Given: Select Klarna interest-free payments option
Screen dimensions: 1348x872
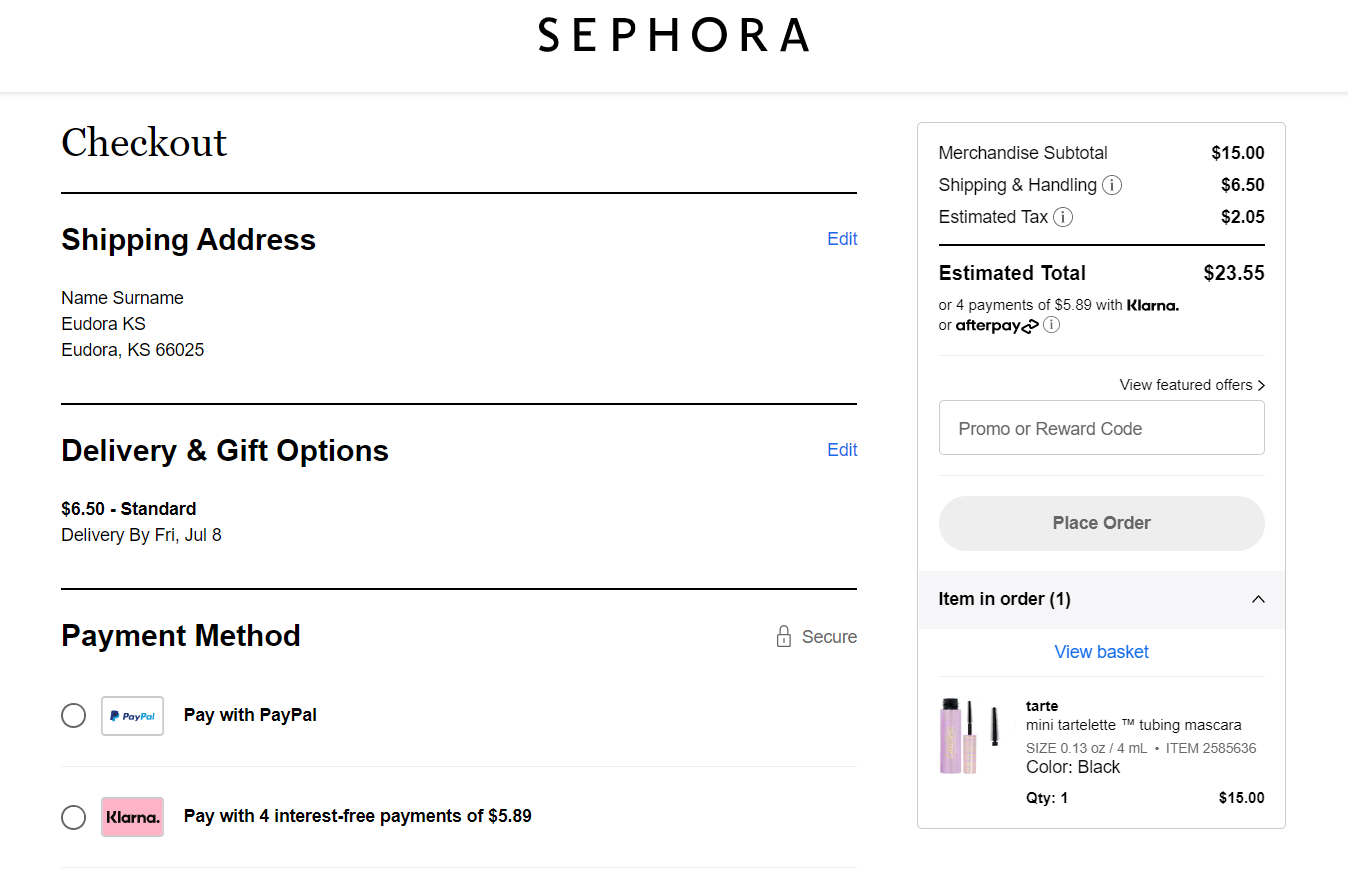Looking at the screenshot, I should coord(355,816).
